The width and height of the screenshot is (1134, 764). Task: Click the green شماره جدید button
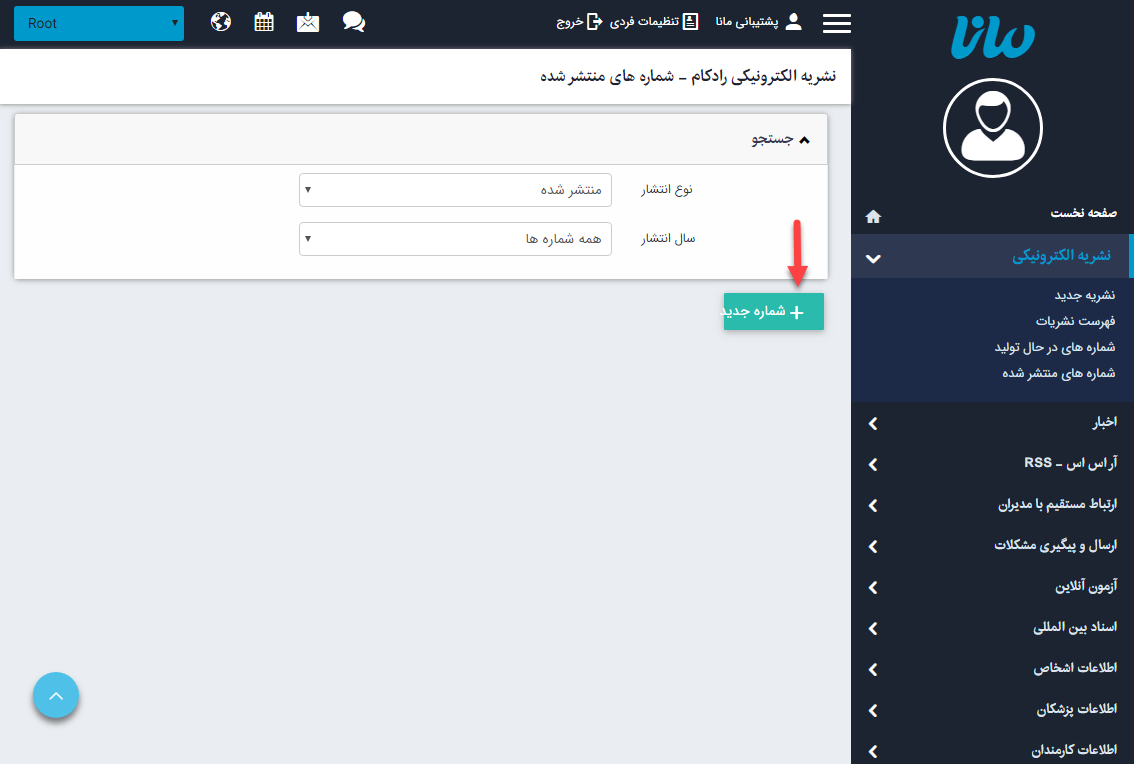[x=774, y=312]
